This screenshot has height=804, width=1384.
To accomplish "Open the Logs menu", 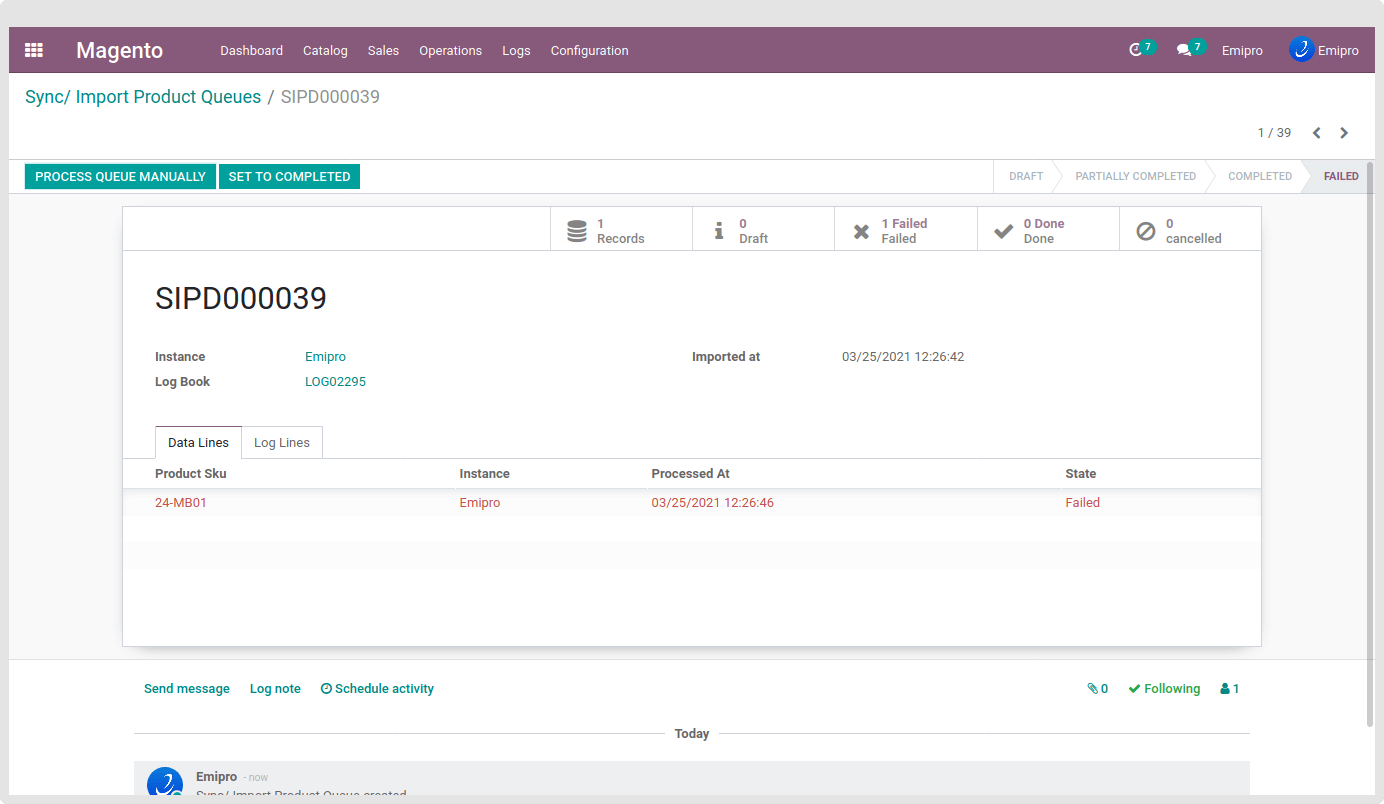I will [516, 51].
